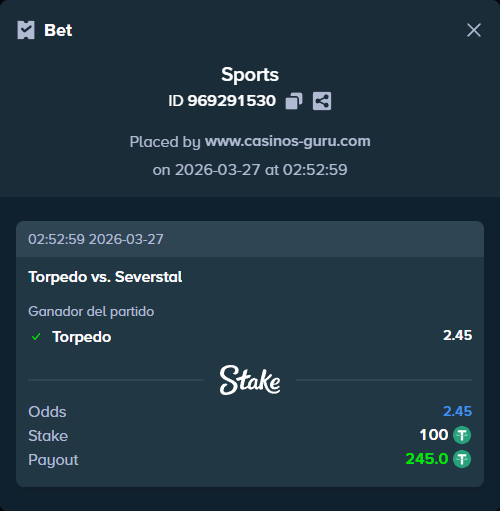Click the Tether coin icon beside Payout
This screenshot has width=500, height=511.
point(462,459)
